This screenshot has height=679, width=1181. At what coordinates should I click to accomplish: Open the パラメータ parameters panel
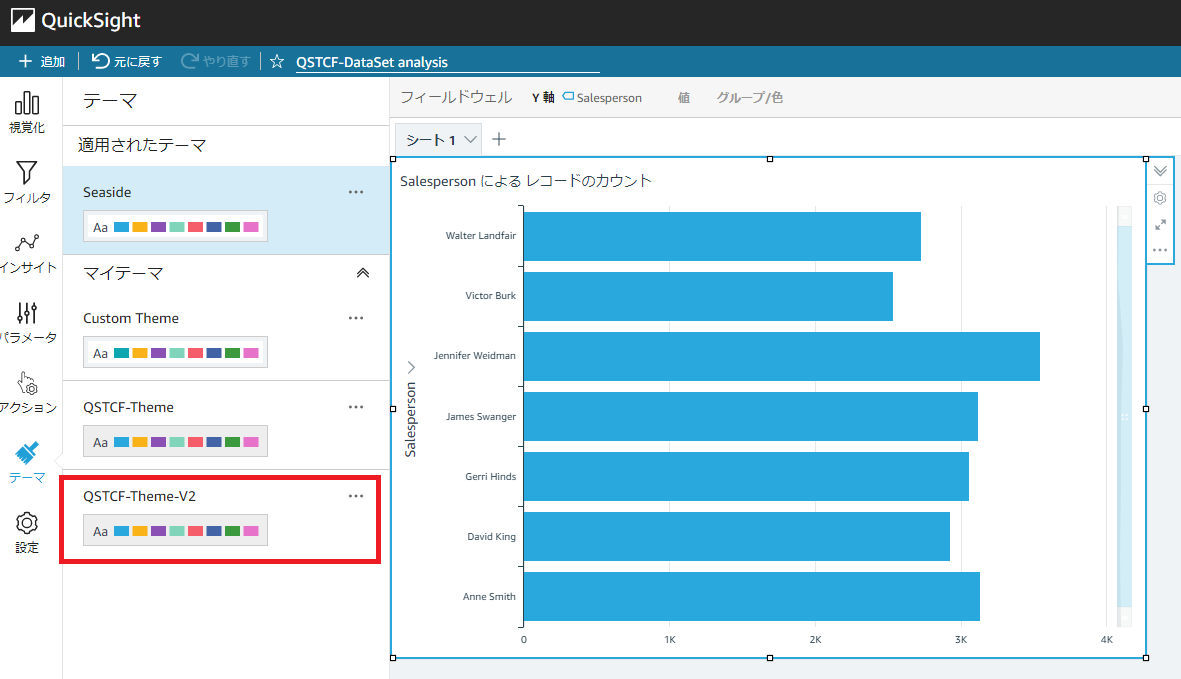point(27,322)
